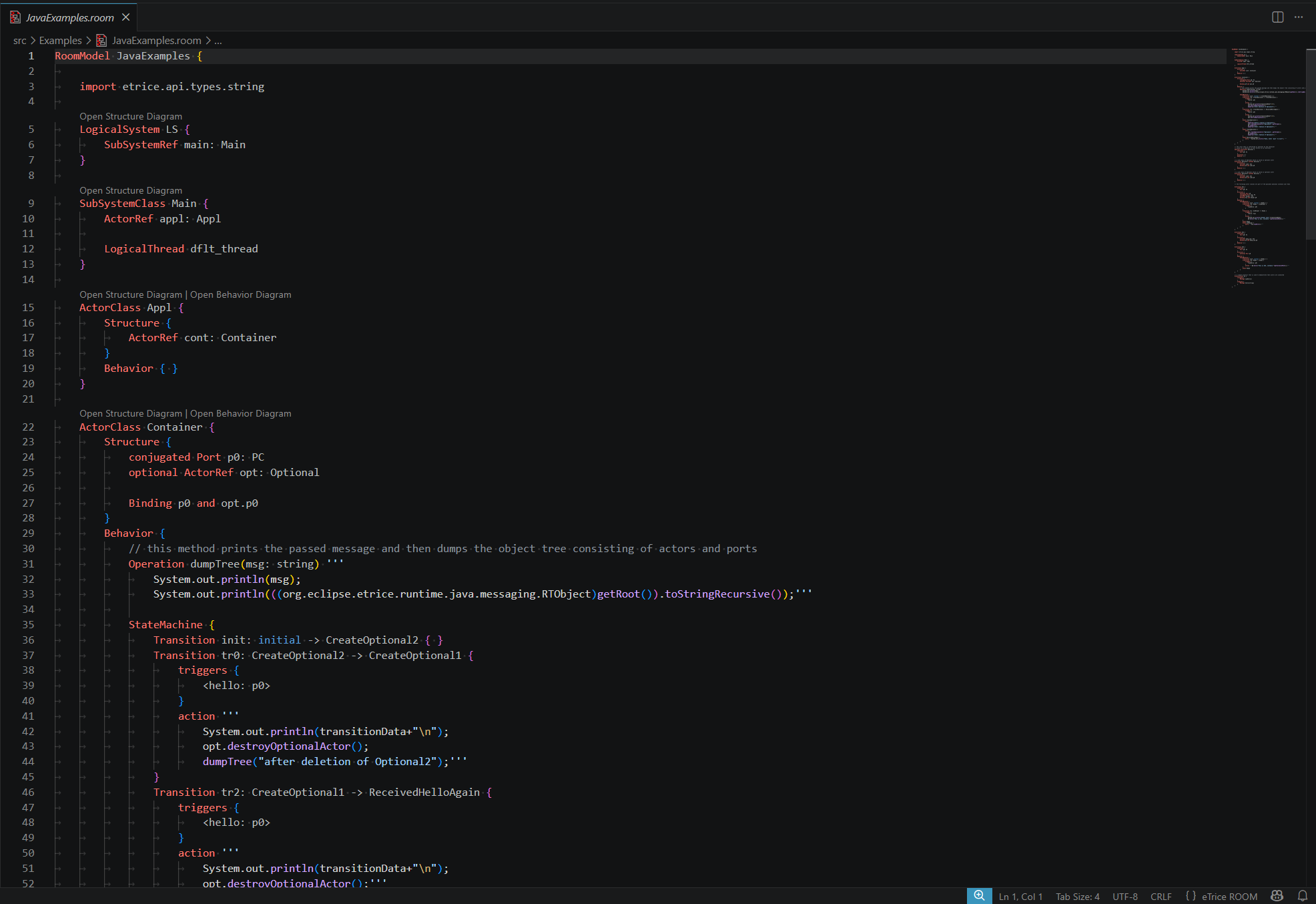
Task: Click 'SubSystemRef main: Main' text
Action: click(175, 145)
